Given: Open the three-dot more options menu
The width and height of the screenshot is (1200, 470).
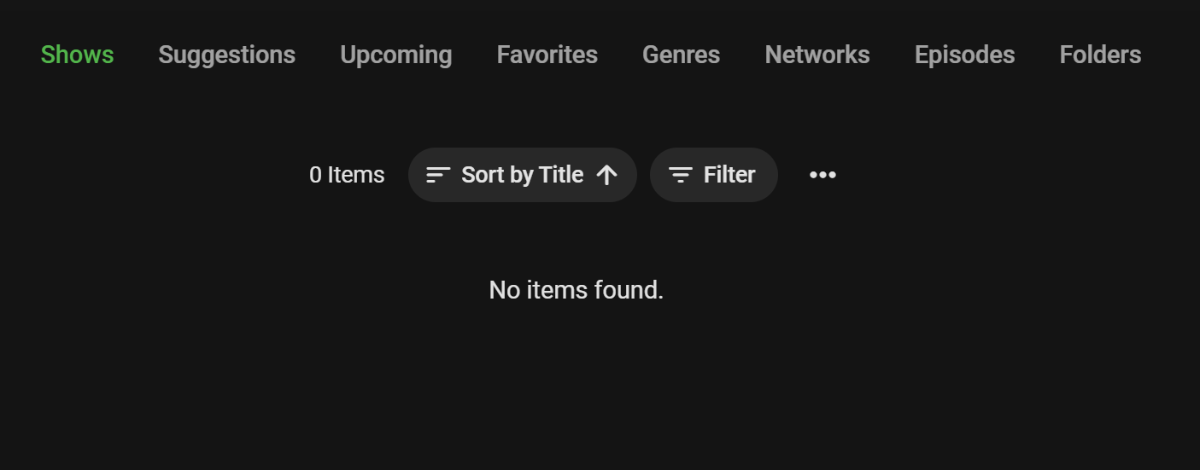Looking at the screenshot, I should click(822, 175).
